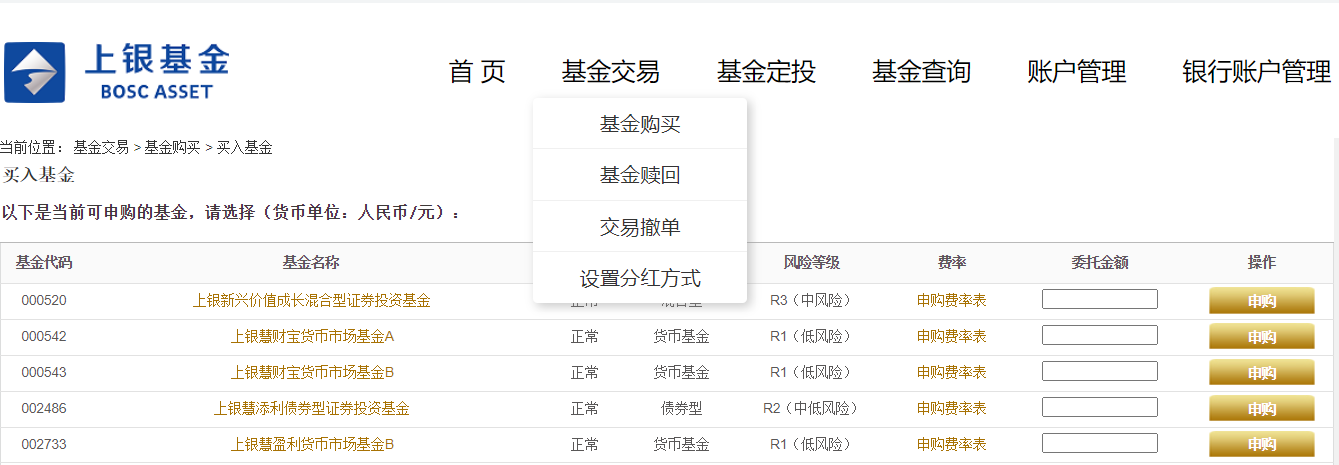Click 申购 button for fund 002733
This screenshot has width=1339, height=465.
tap(1262, 445)
